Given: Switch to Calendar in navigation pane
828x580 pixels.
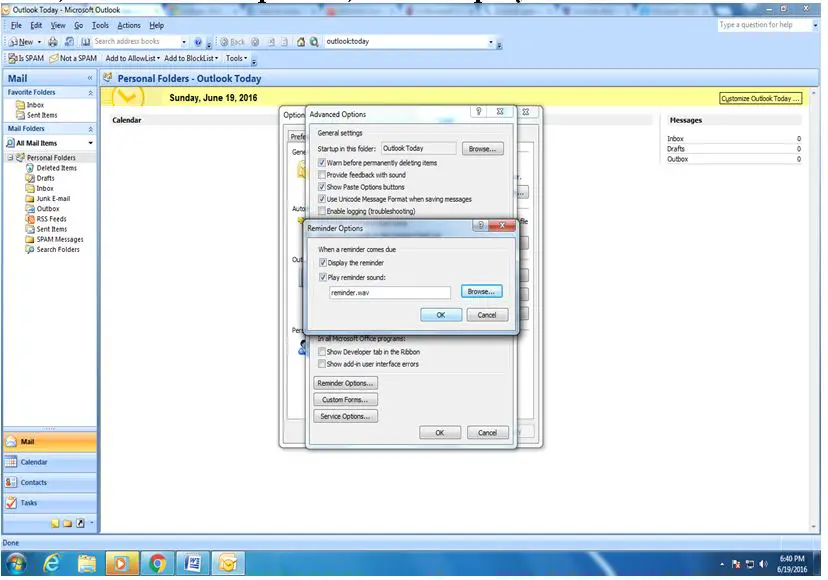Looking at the screenshot, I should pos(50,462).
